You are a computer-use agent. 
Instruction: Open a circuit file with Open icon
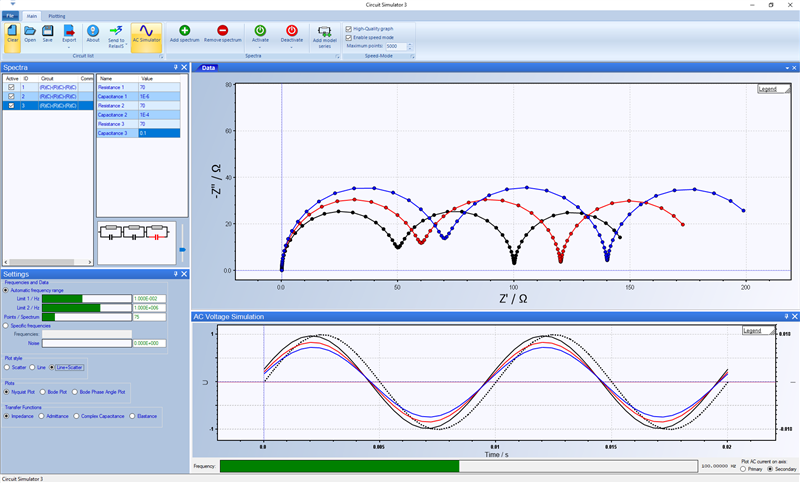point(30,31)
